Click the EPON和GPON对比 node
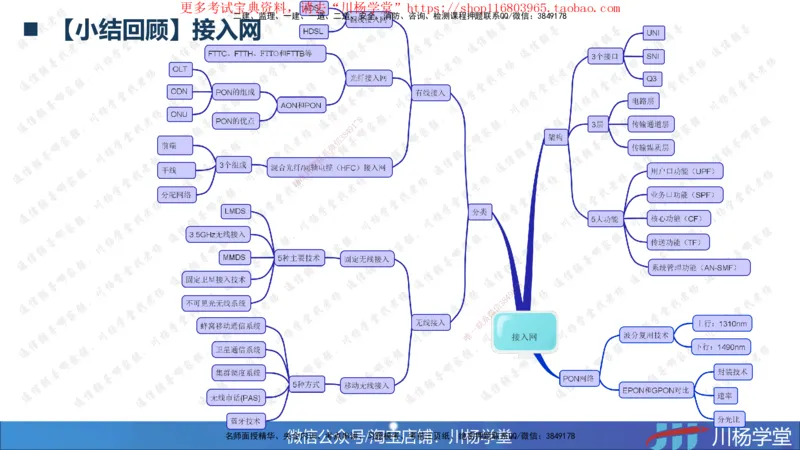Viewport: 800px width, 450px height. [655, 389]
